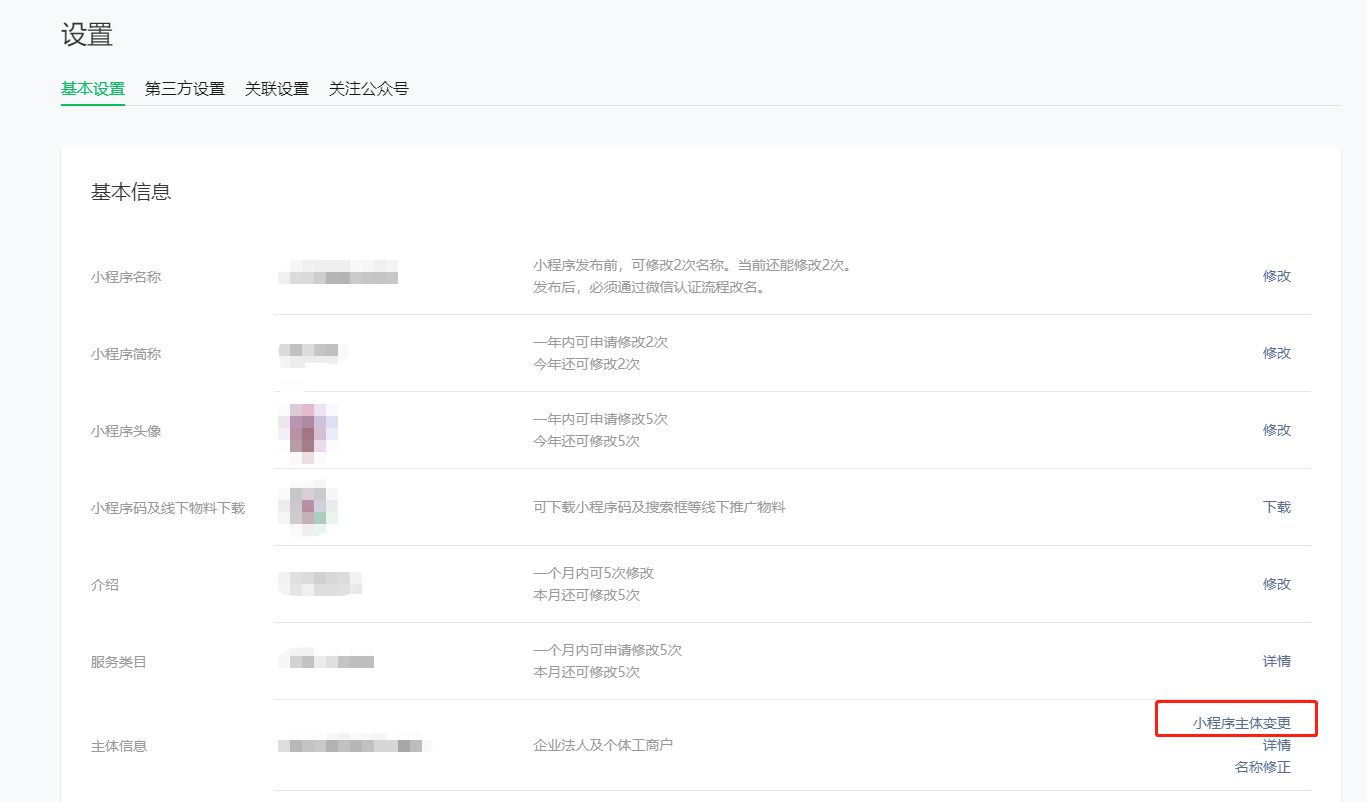The height and width of the screenshot is (802, 1367).
Task: Click the text 一年内可申请修改5次
Action: click(x=600, y=419)
